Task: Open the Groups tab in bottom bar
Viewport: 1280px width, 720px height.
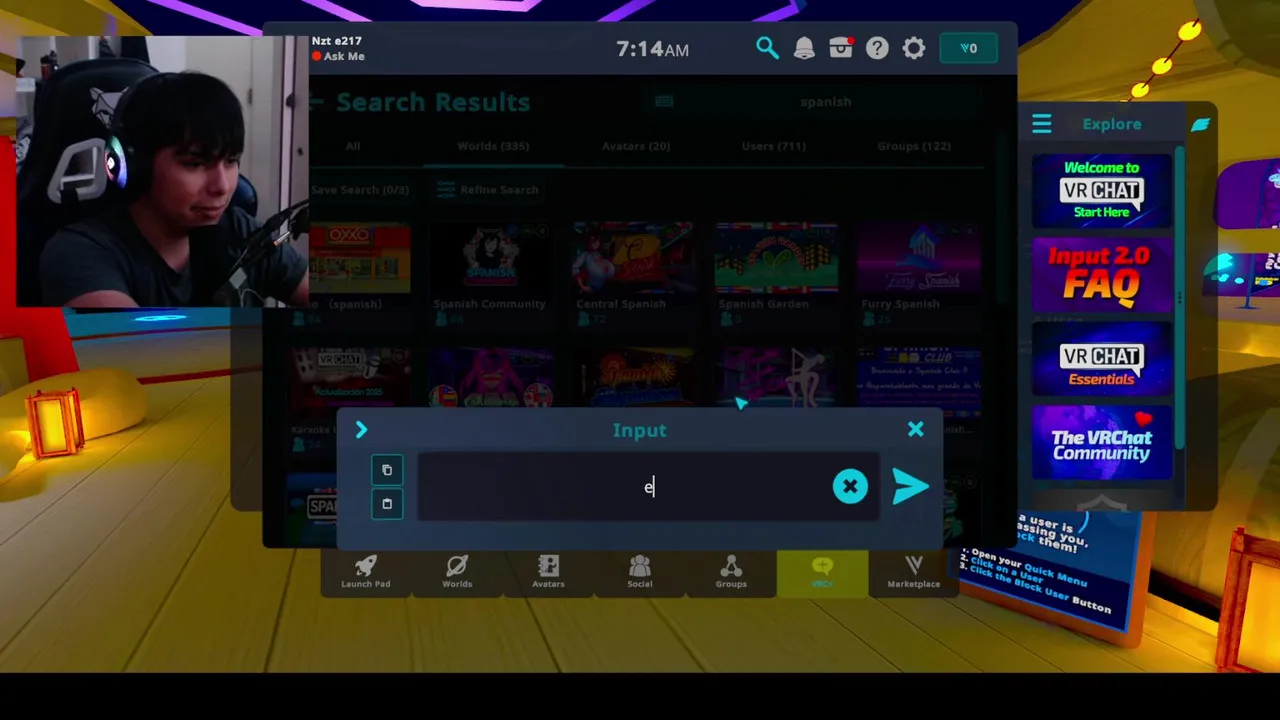Action: (731, 572)
